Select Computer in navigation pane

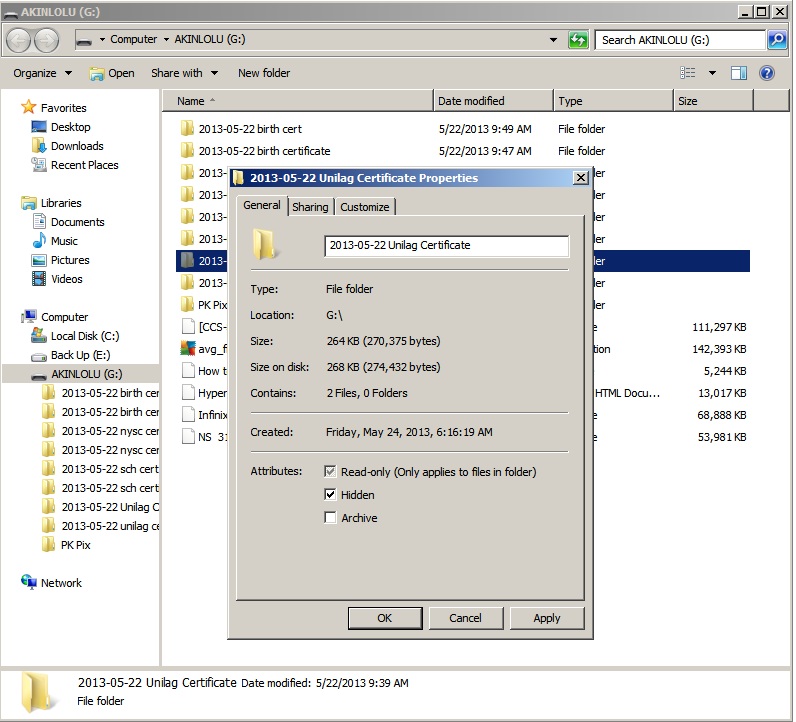[64, 317]
